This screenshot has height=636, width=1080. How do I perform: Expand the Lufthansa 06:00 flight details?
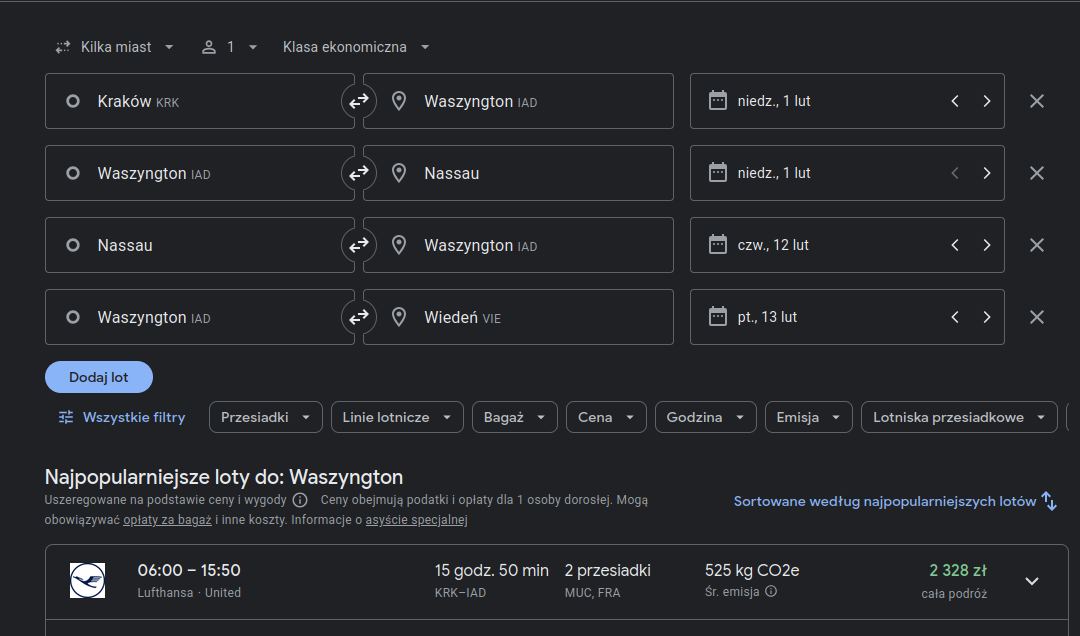tap(1032, 581)
